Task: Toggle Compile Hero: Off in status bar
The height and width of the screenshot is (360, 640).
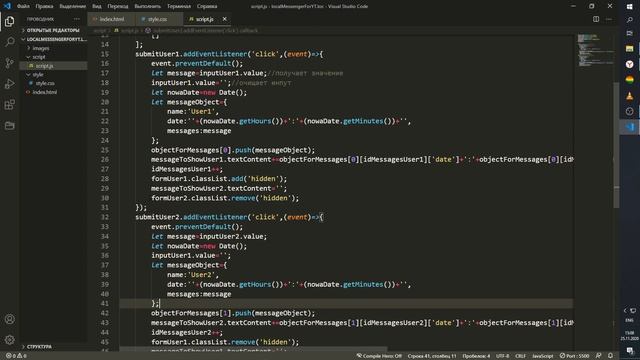Action: [379, 356]
